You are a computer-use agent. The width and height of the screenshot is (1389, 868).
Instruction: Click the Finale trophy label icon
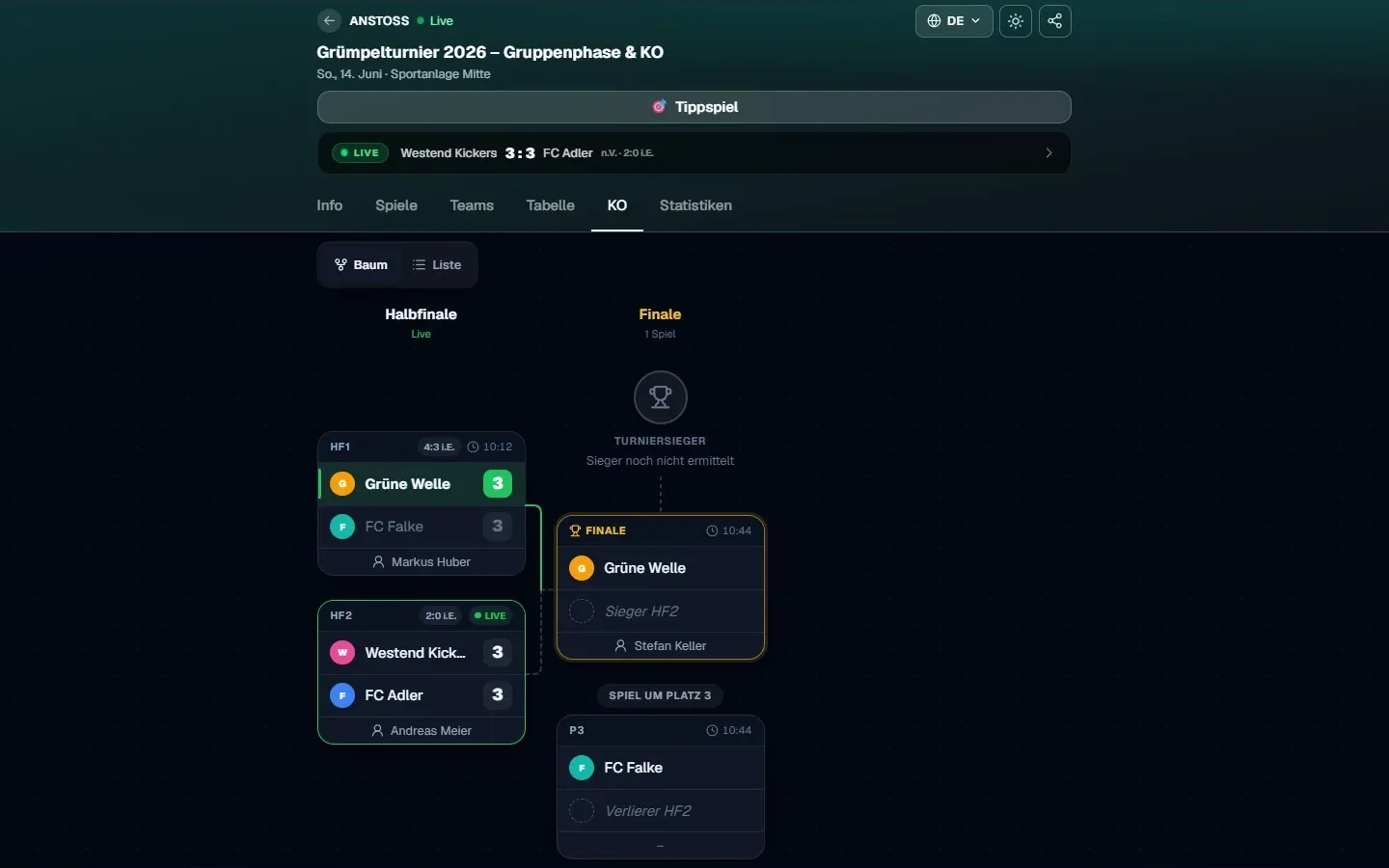coord(576,530)
